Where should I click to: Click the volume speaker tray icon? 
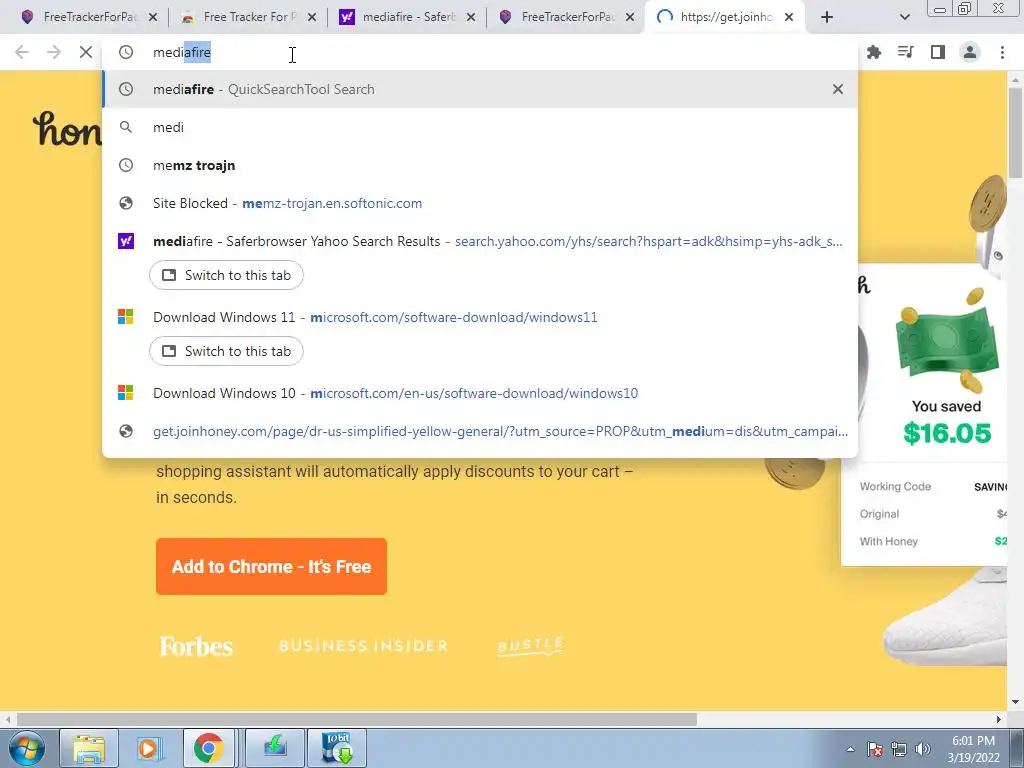point(923,749)
